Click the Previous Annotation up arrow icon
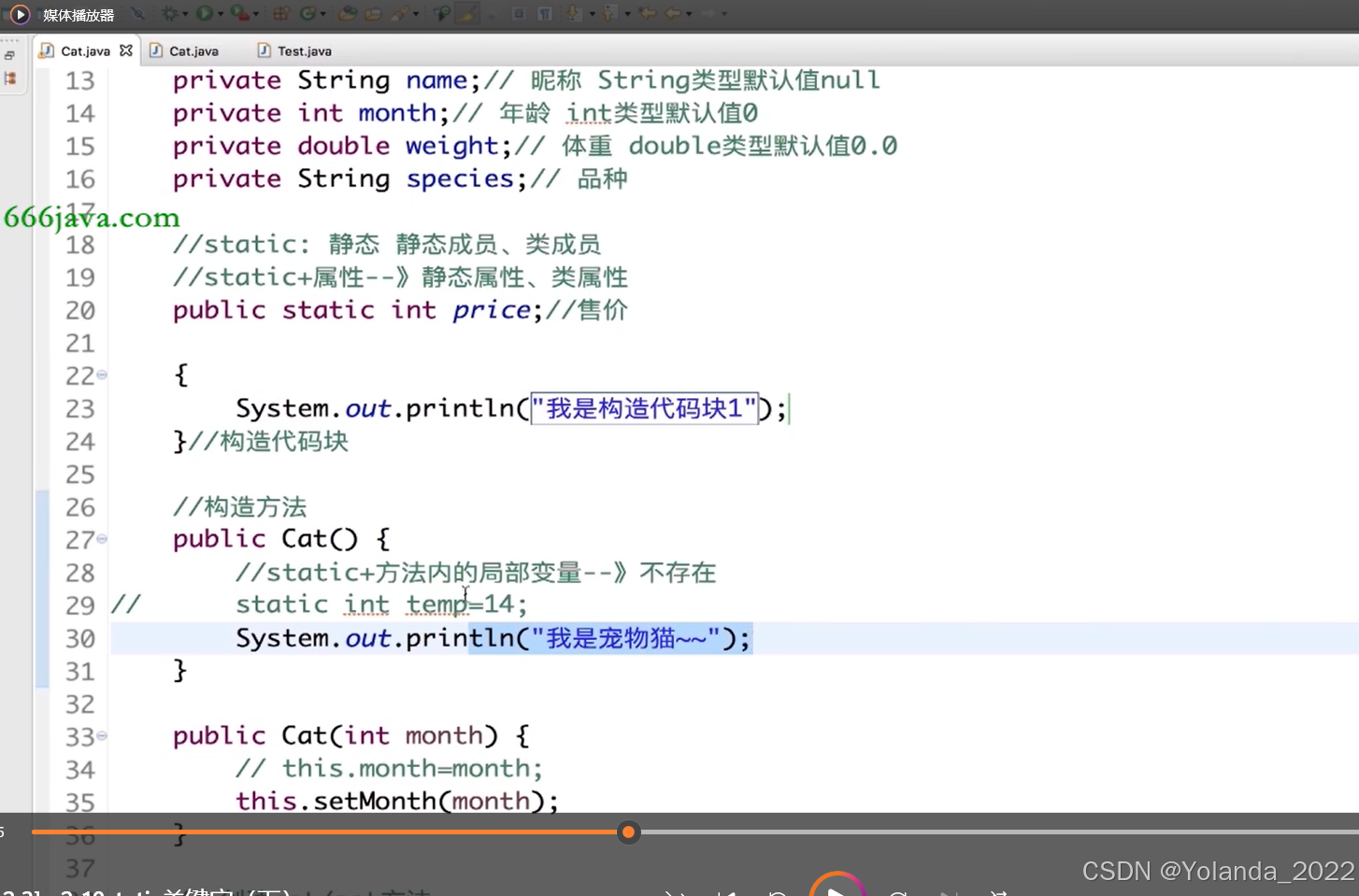This screenshot has width=1359, height=896. click(x=609, y=14)
